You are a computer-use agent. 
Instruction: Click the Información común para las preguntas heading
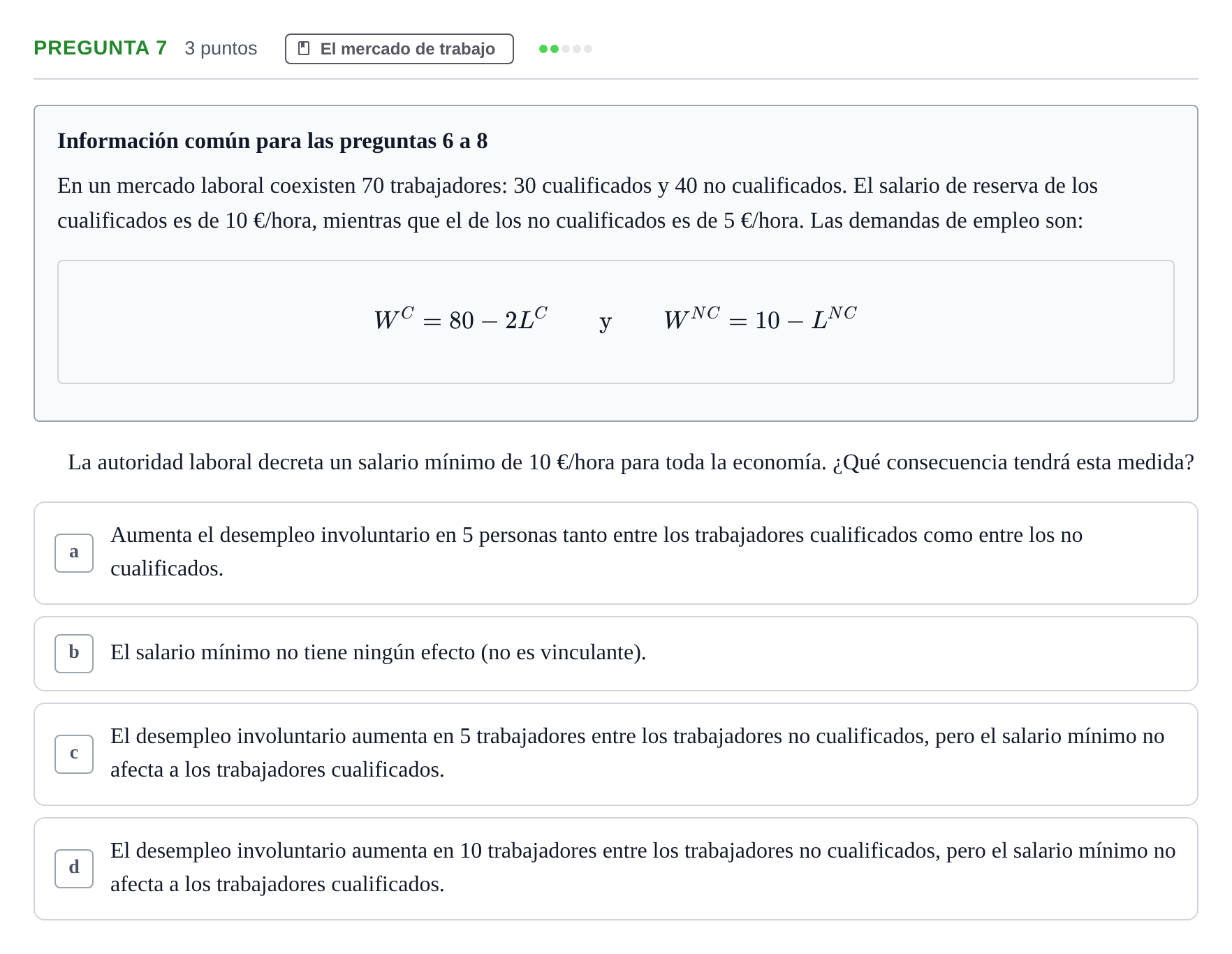coord(272,141)
